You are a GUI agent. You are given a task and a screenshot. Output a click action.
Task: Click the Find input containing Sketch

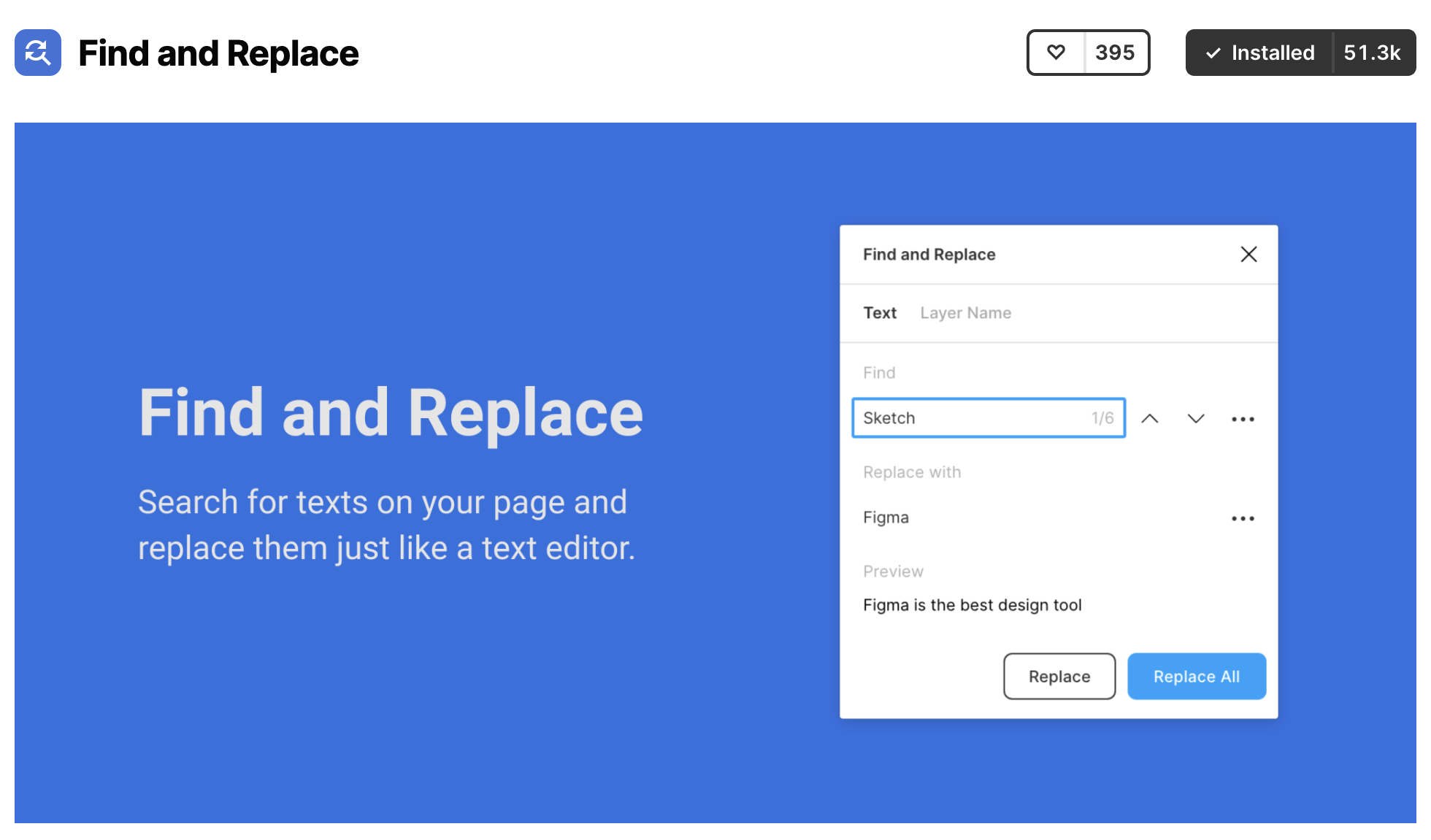pyautogui.click(x=989, y=417)
